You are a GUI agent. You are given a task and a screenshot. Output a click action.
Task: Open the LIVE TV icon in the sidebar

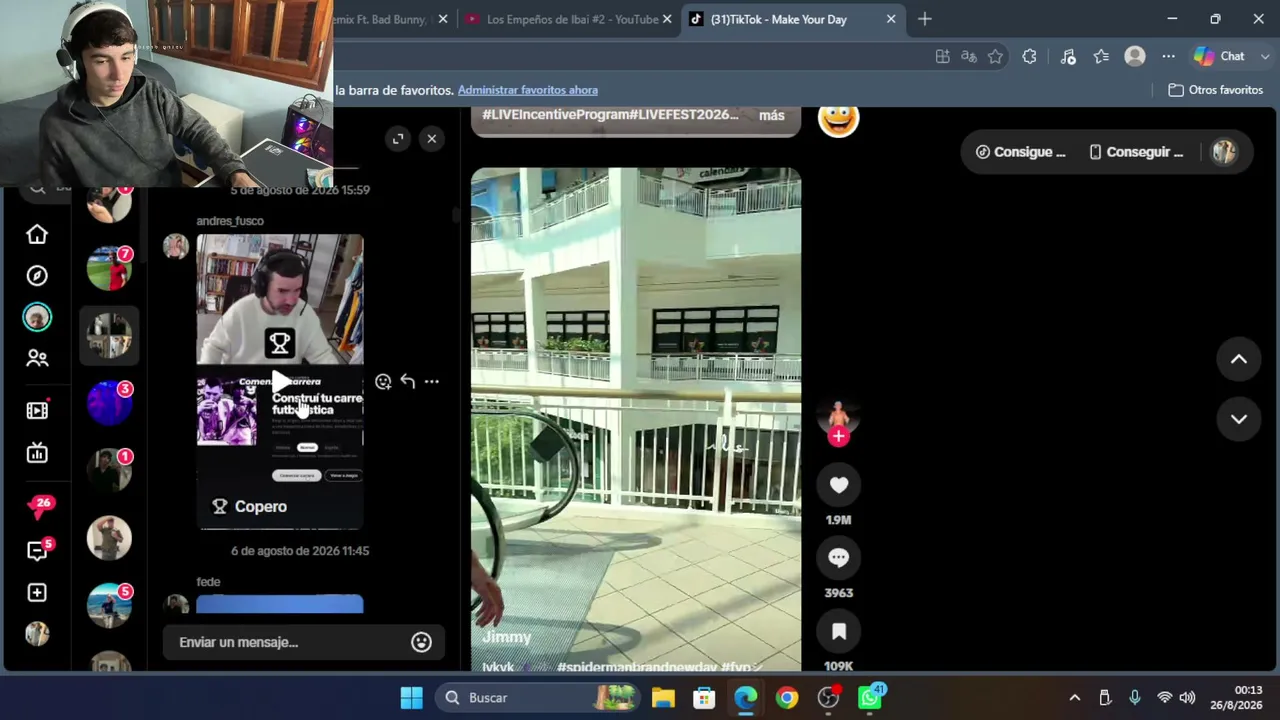37,453
